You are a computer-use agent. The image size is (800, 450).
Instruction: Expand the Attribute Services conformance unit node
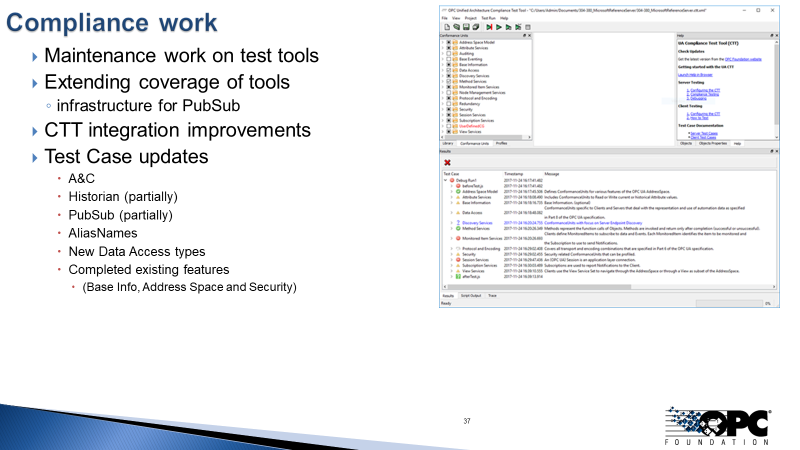coord(443,48)
